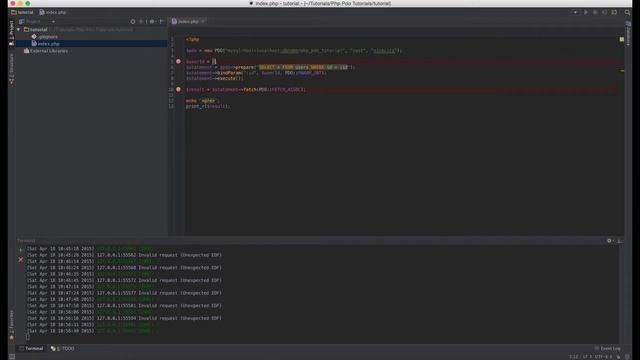
Task: Close the index.php editor tab
Action: pos(203,21)
